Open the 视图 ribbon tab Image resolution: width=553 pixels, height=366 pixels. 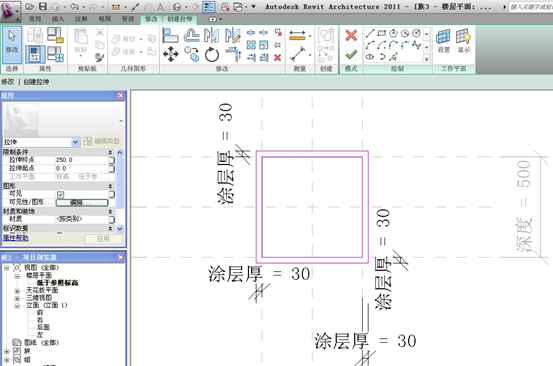click(x=104, y=19)
